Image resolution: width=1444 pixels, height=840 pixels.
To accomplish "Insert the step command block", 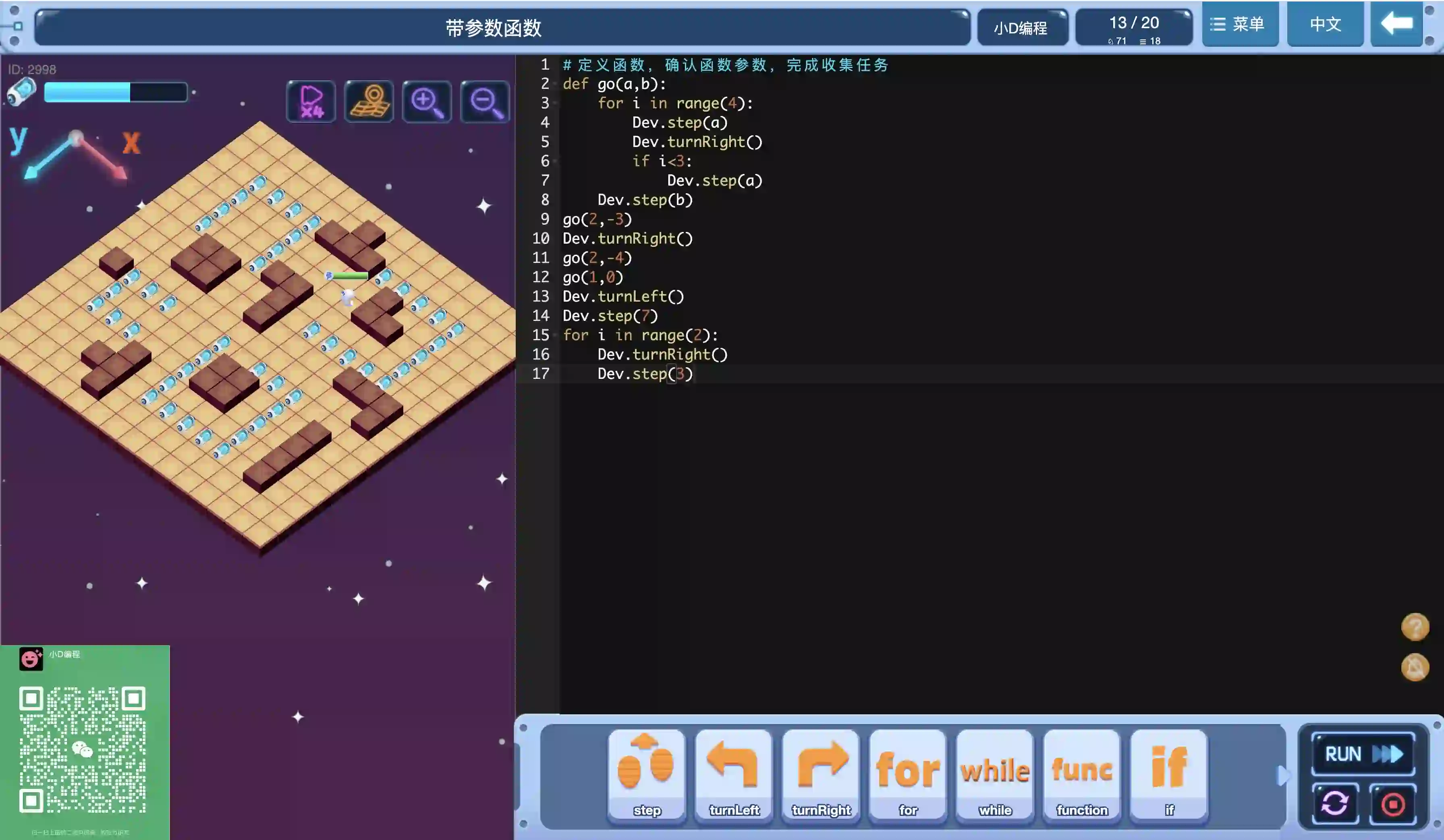I will [647, 774].
